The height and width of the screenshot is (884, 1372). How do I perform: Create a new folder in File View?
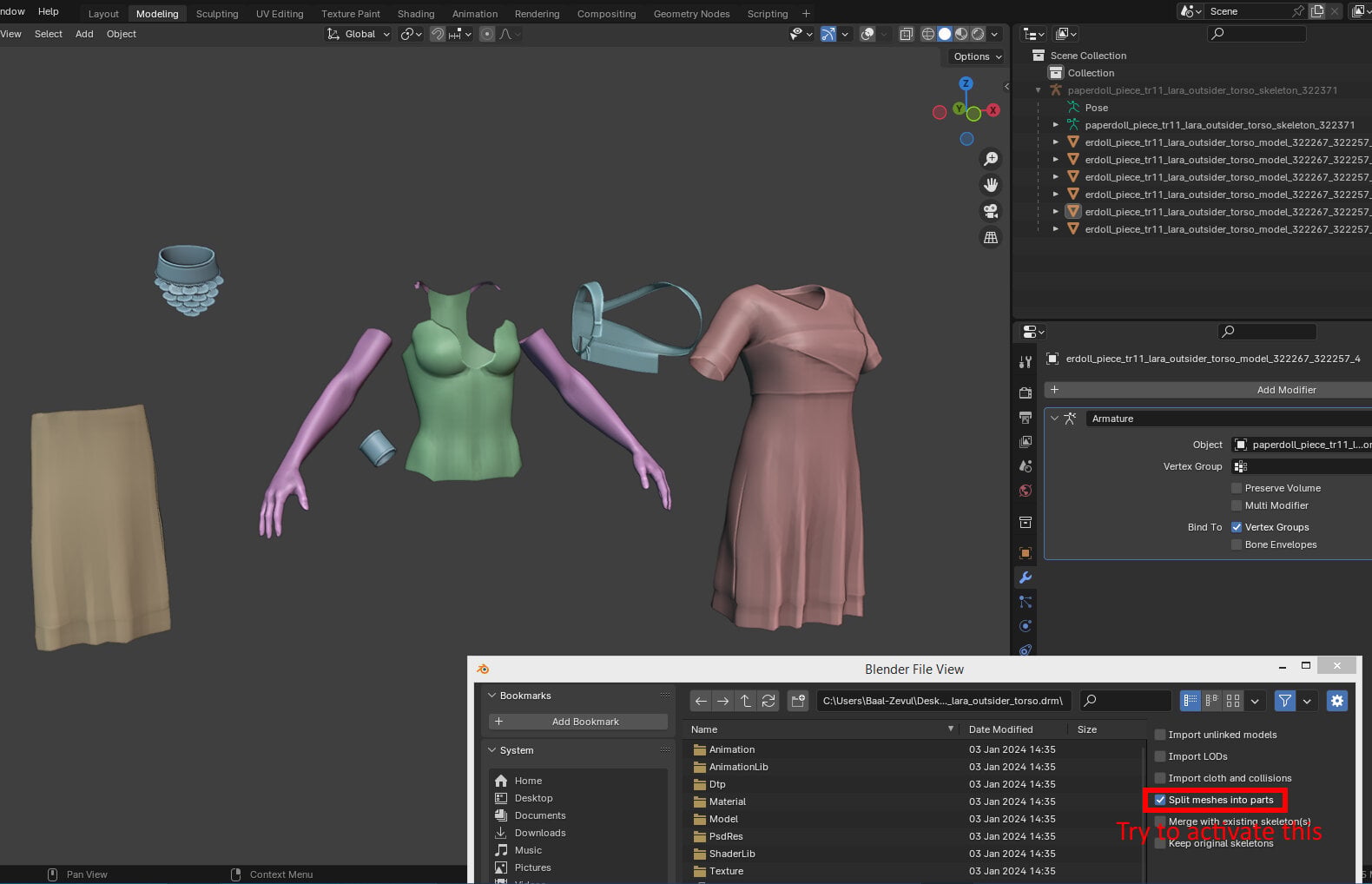(798, 701)
